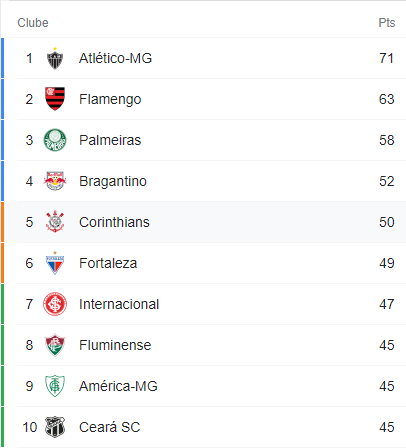Viewport: 406px width, 448px height.
Task: Open the Corinthians team name link
Action: [114, 222]
